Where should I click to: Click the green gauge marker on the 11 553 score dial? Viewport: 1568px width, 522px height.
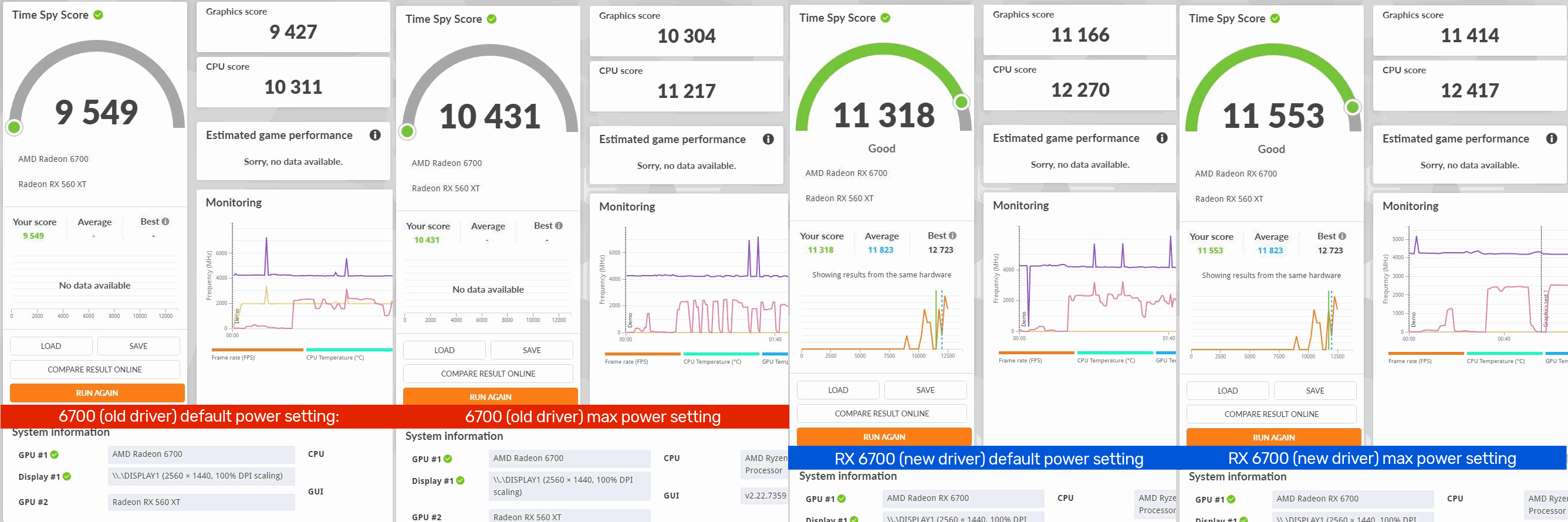point(1353,107)
